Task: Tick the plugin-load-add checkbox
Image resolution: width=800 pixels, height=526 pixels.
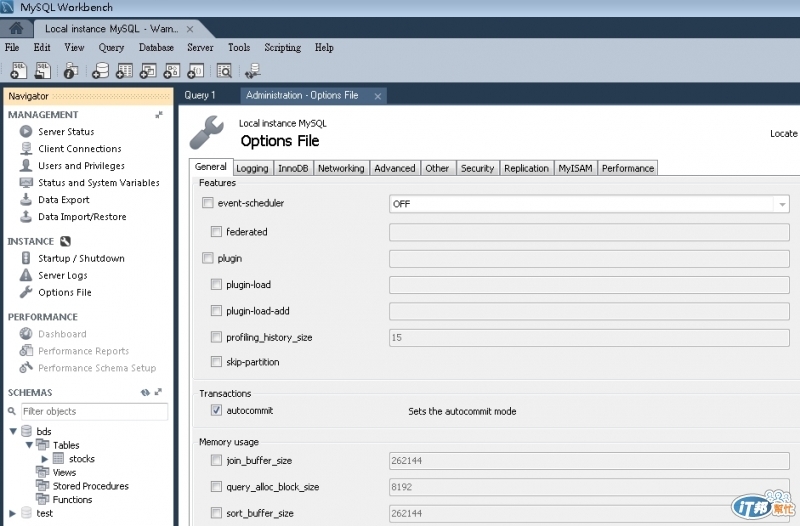Action: tap(216, 310)
